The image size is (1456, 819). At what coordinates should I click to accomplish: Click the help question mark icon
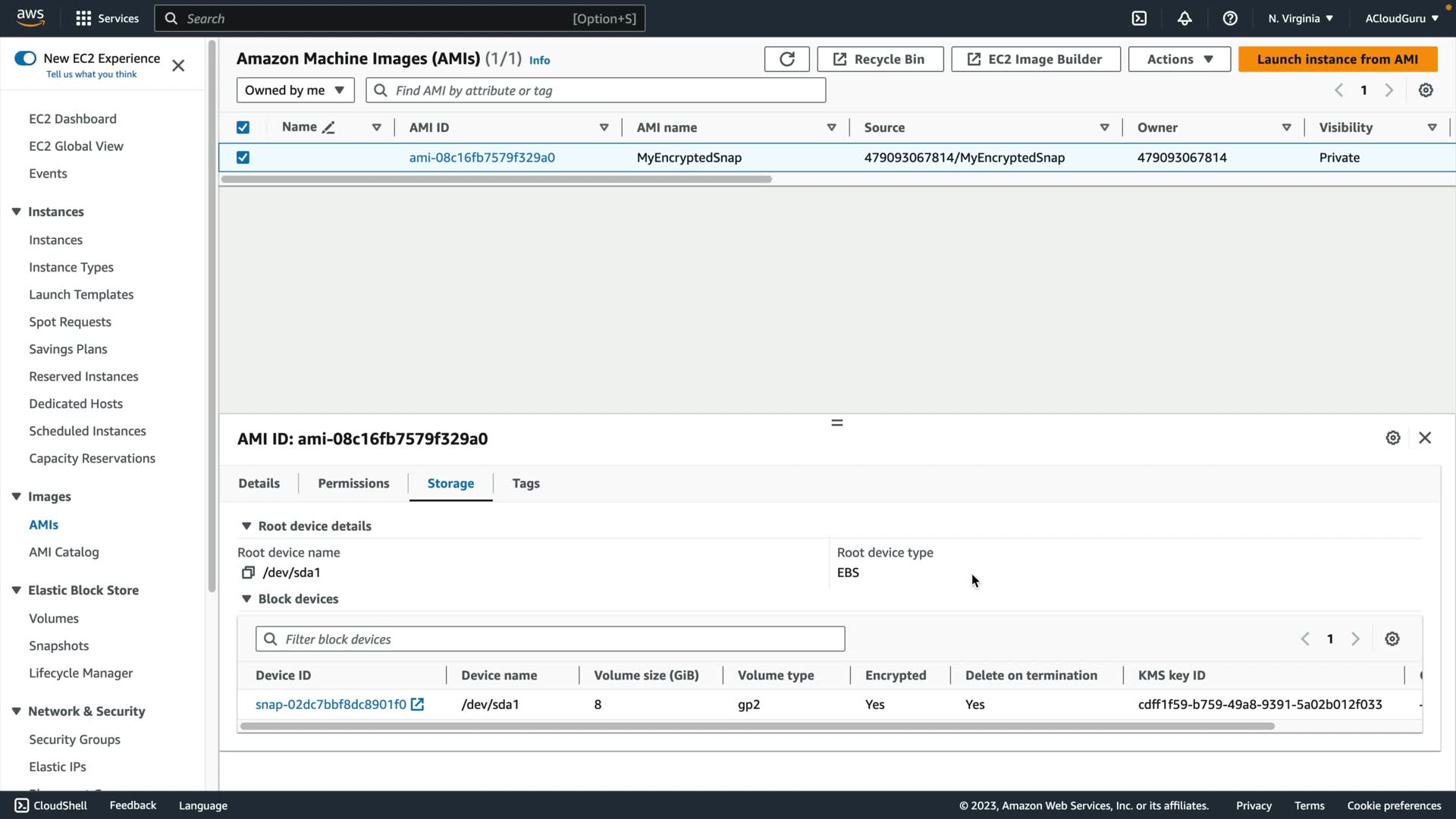[x=1230, y=18]
